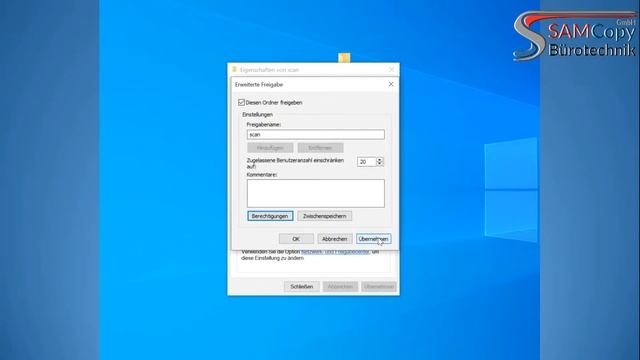Select the folder icon on the desktop

coord(344,58)
